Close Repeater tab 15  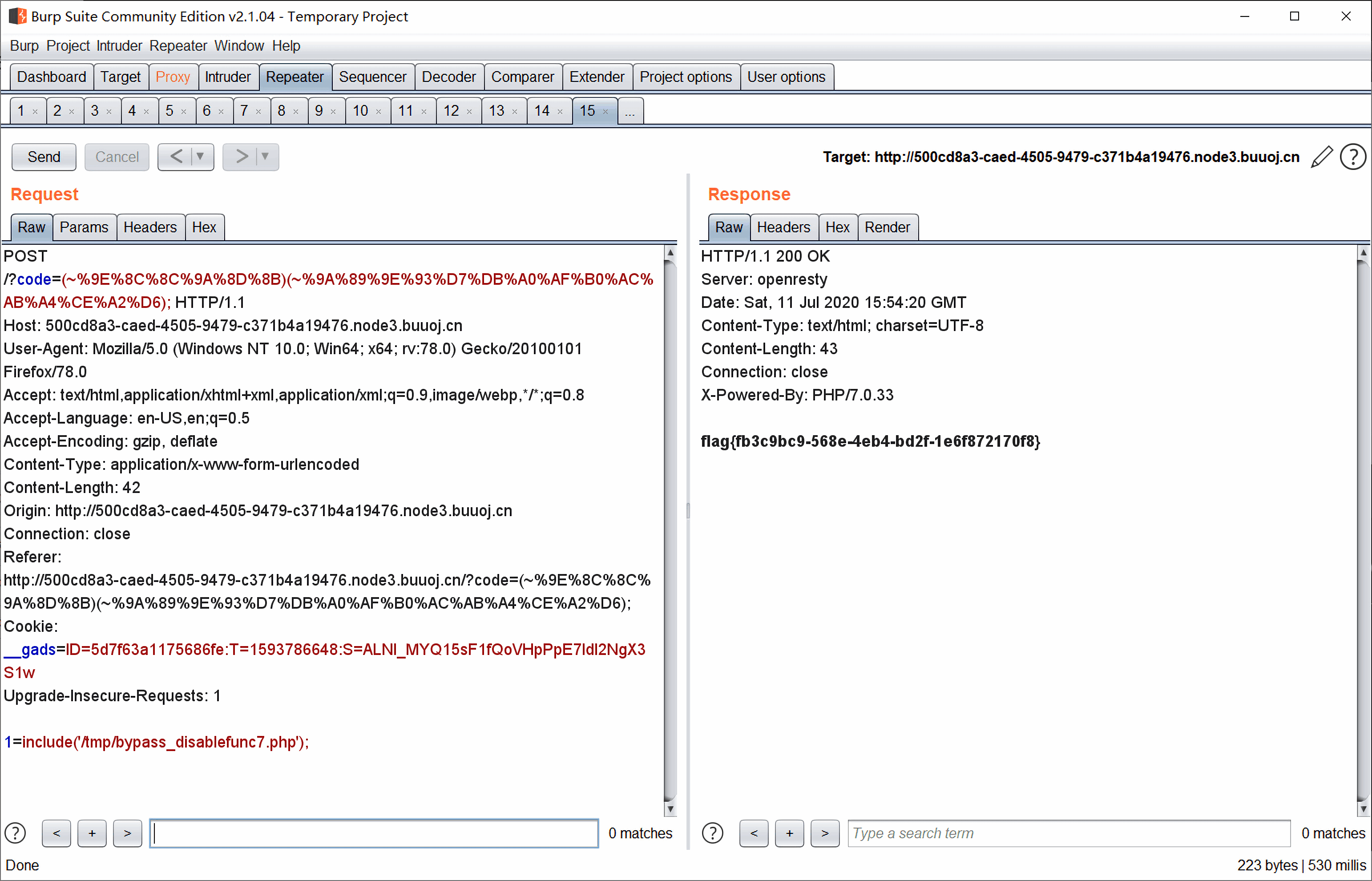(605, 112)
